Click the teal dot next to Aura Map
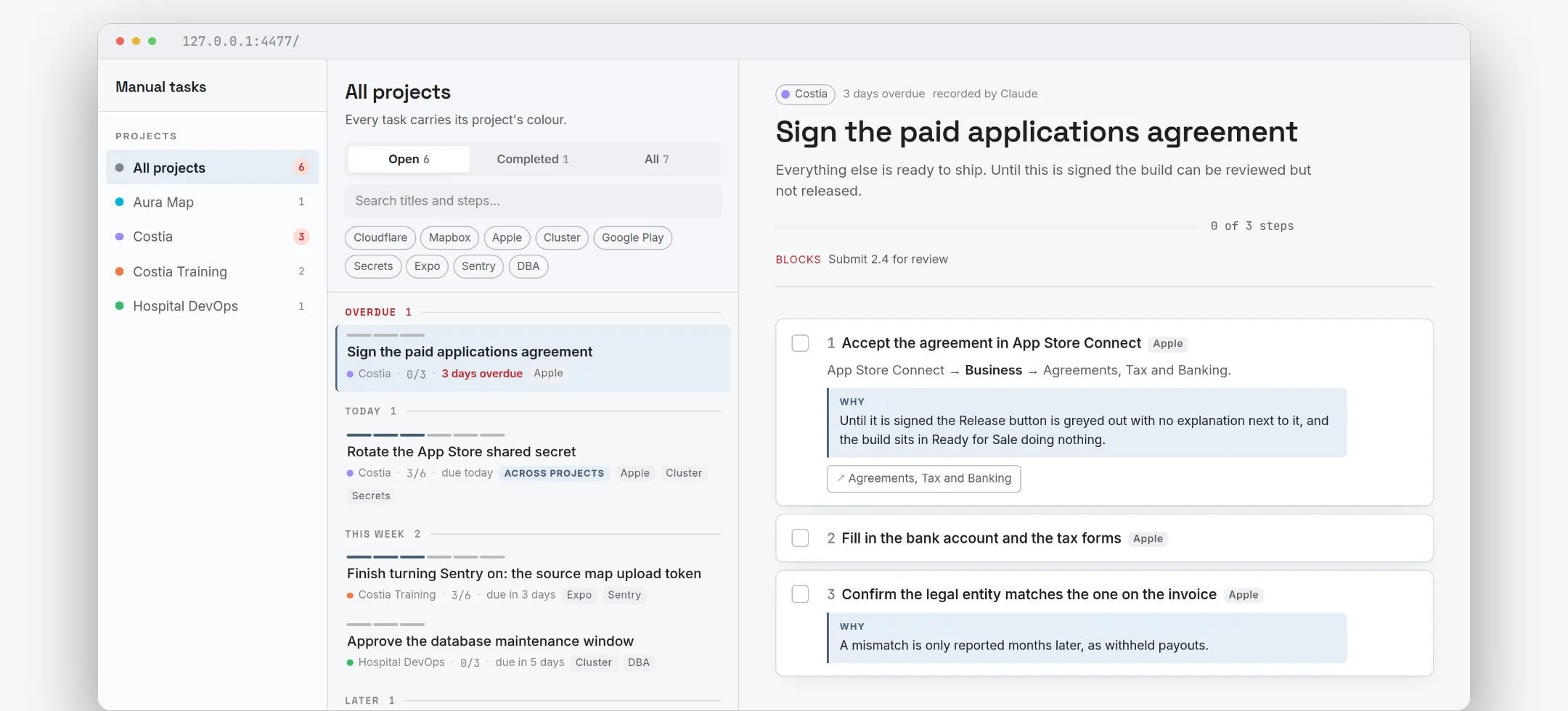Screen dimensions: 1568x711 tap(120, 202)
